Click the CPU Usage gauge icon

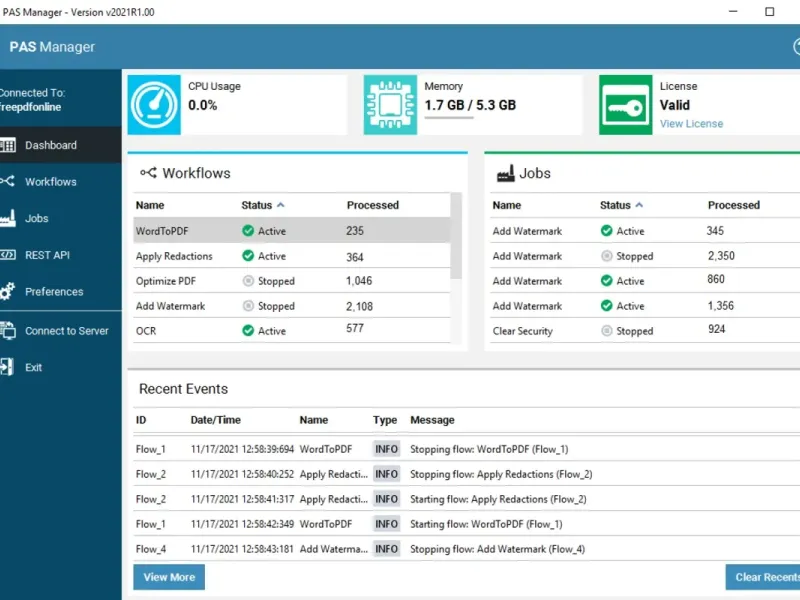(x=154, y=105)
